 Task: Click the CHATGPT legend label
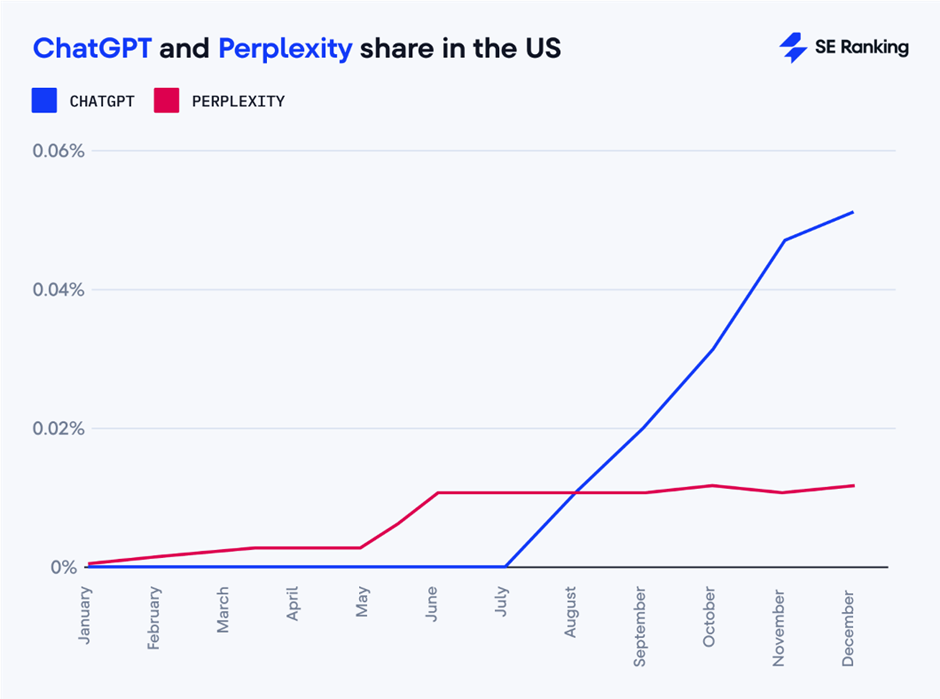(x=104, y=101)
